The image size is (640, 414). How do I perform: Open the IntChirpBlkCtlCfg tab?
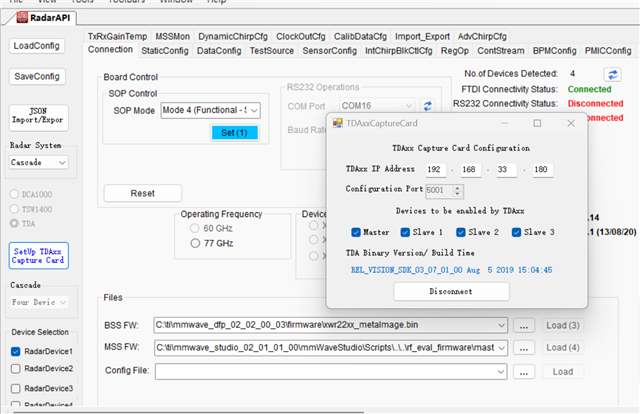coord(398,51)
